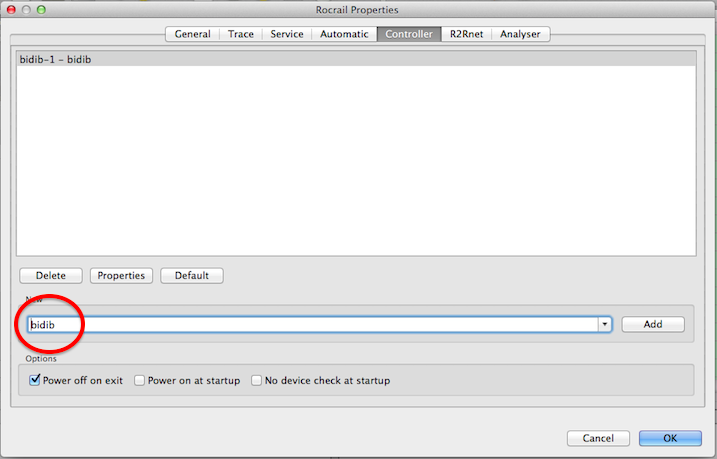Open Properties for the selected controller
This screenshot has height=459, width=717.
point(121,275)
